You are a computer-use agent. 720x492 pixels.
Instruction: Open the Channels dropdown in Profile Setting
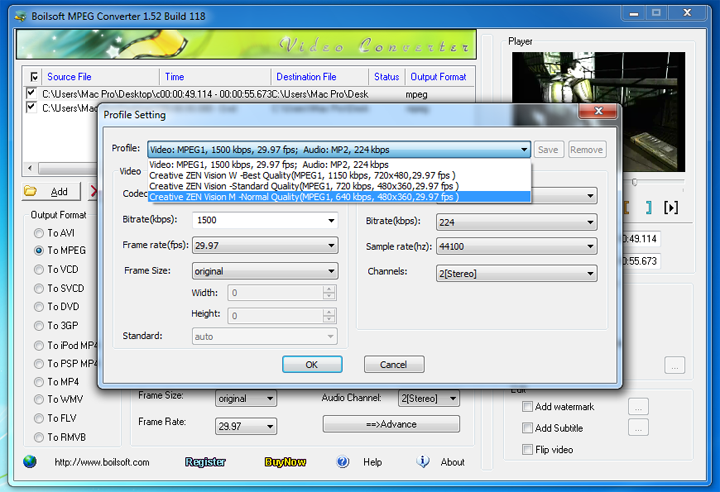tap(590, 272)
